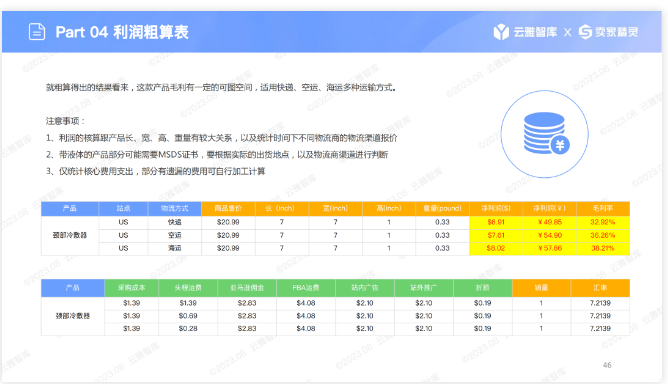Click the $20.99 price in the 快递 row

coord(228,222)
